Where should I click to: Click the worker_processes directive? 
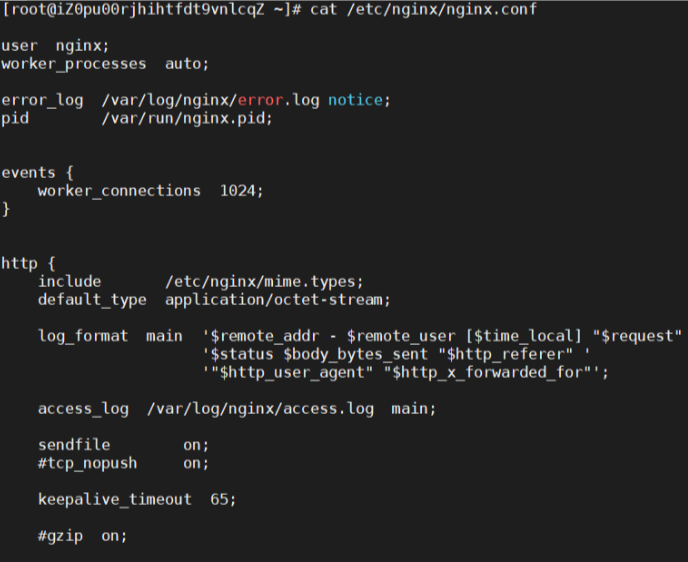[x=74, y=64]
